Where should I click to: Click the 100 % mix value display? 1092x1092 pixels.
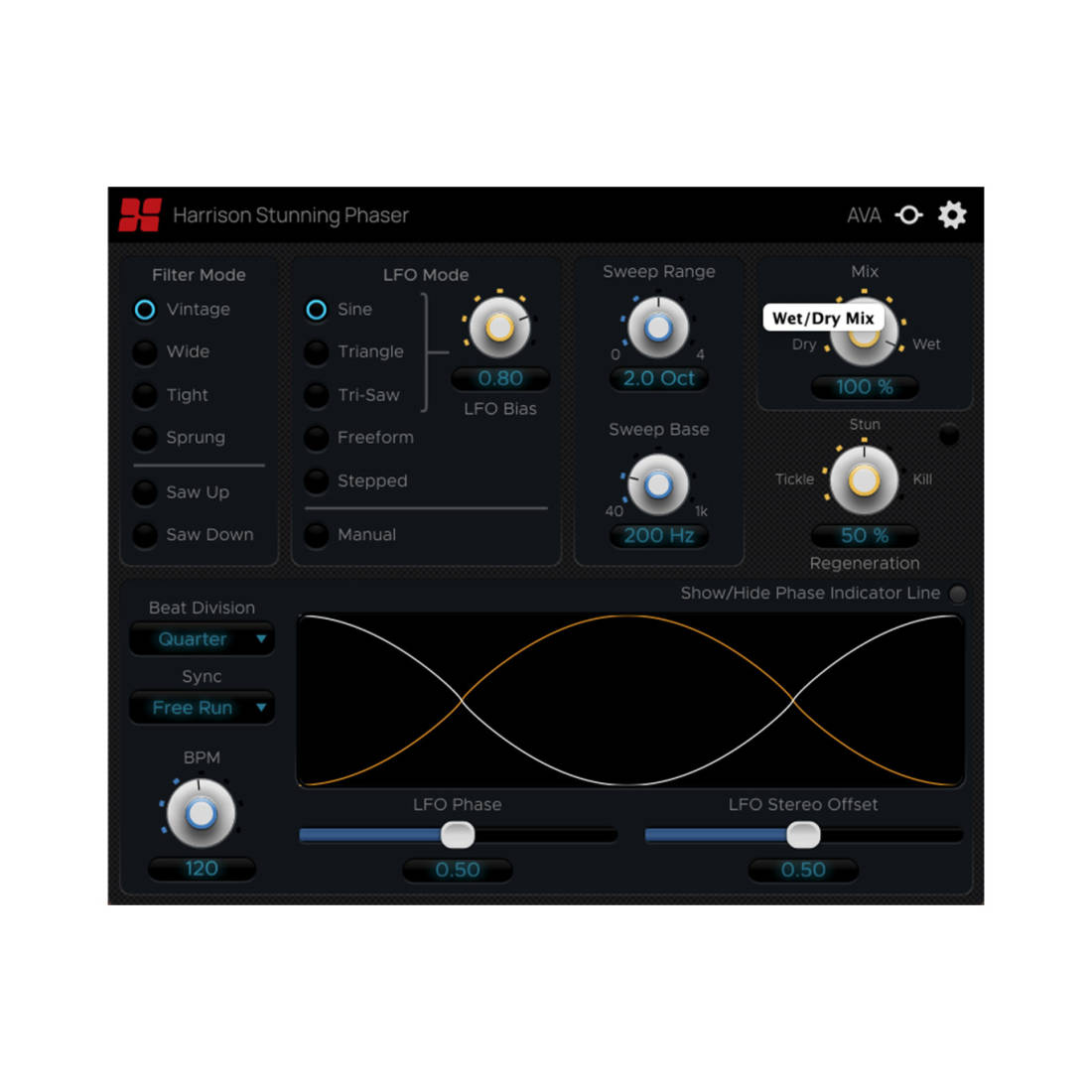coord(863,387)
